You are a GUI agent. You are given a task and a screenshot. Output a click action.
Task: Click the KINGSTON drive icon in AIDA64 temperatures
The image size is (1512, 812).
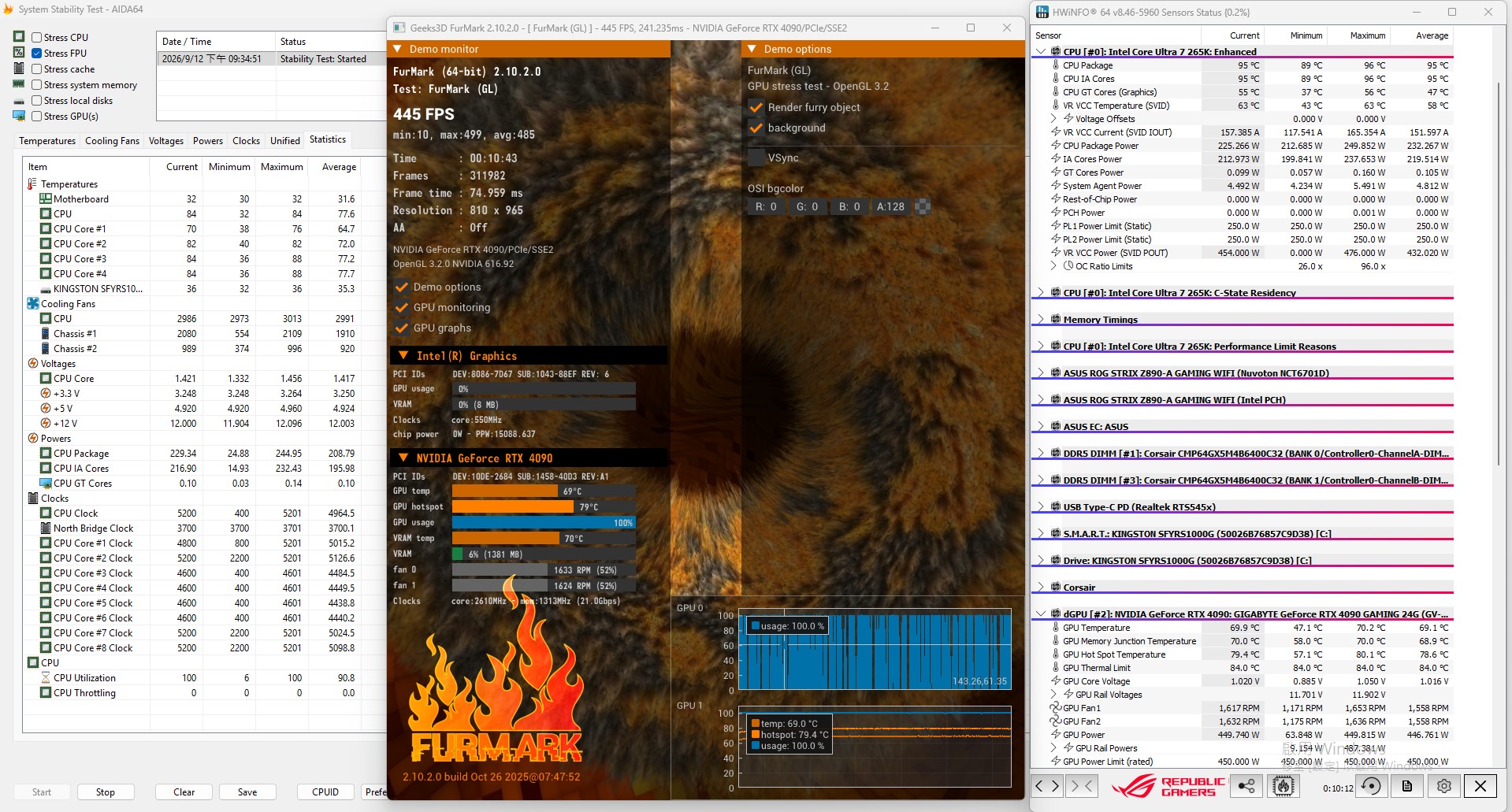pos(46,288)
